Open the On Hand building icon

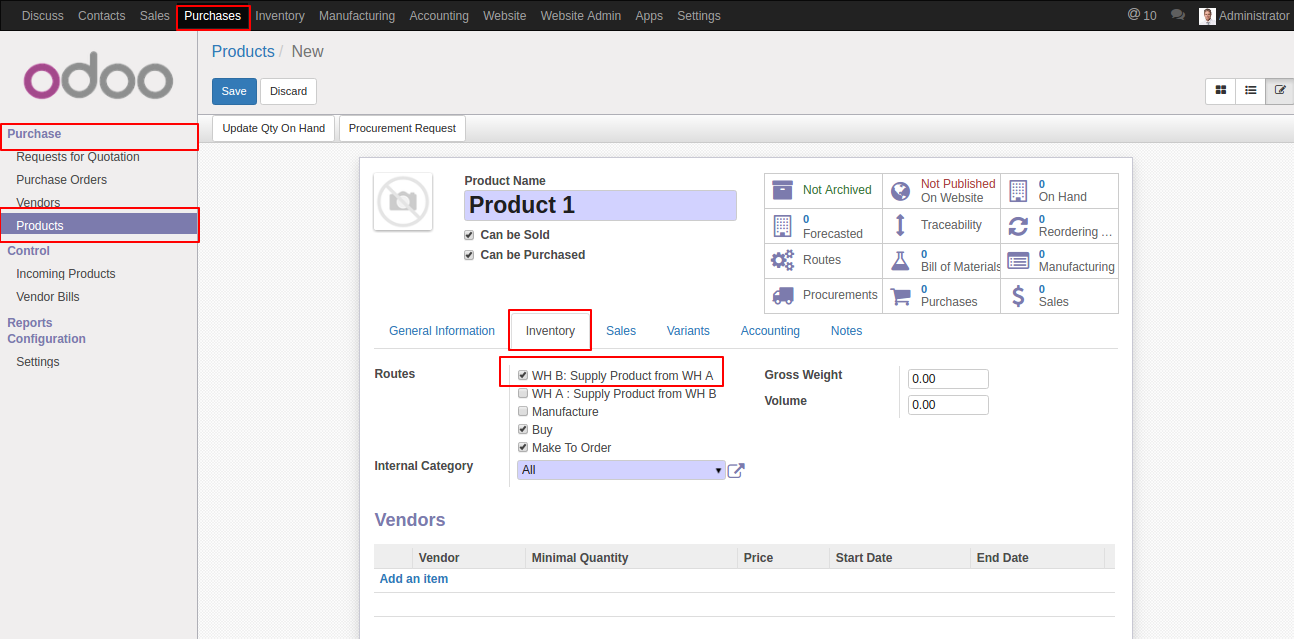pyautogui.click(x=1018, y=190)
